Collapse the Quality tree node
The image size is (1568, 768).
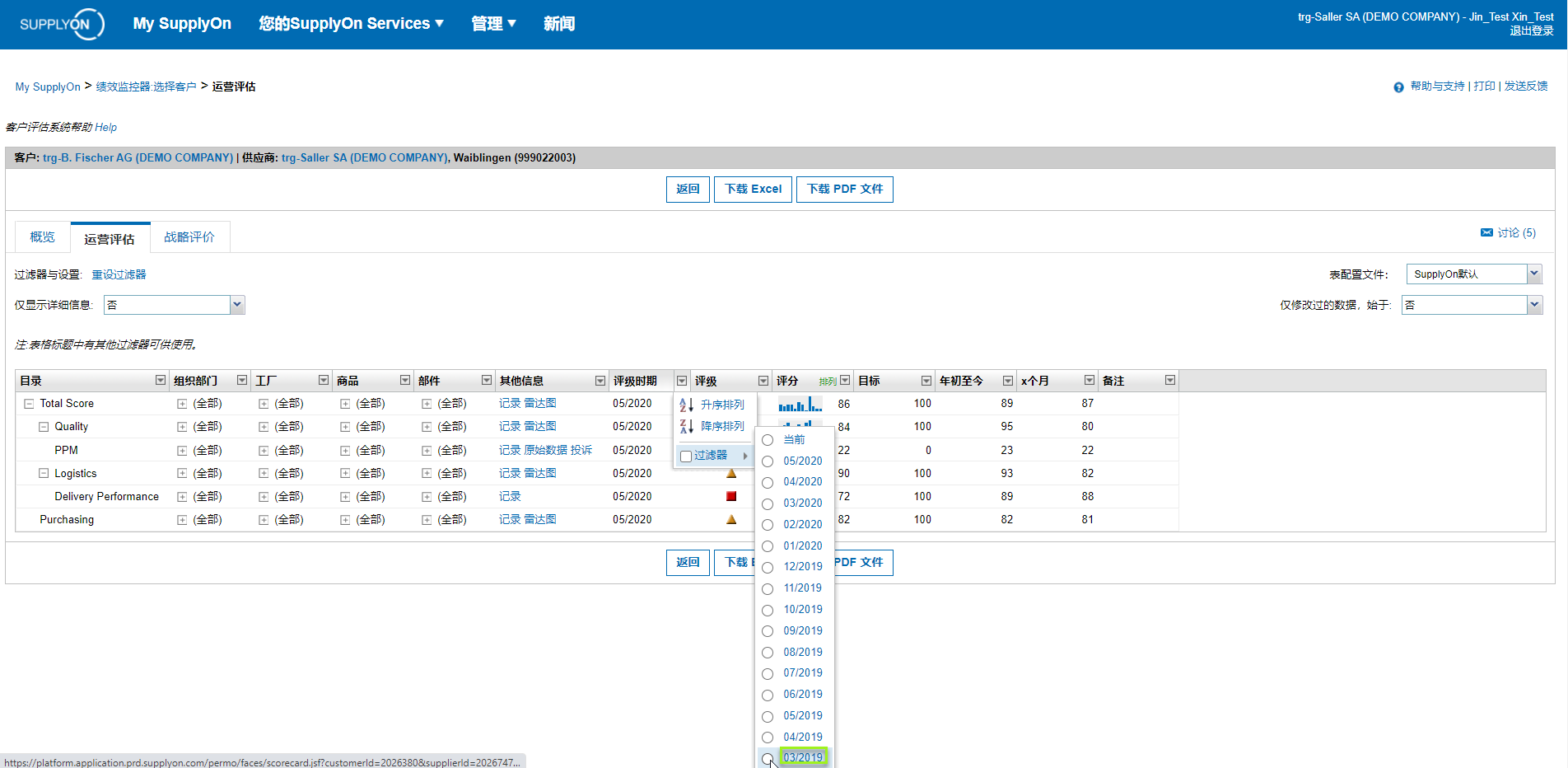44,427
